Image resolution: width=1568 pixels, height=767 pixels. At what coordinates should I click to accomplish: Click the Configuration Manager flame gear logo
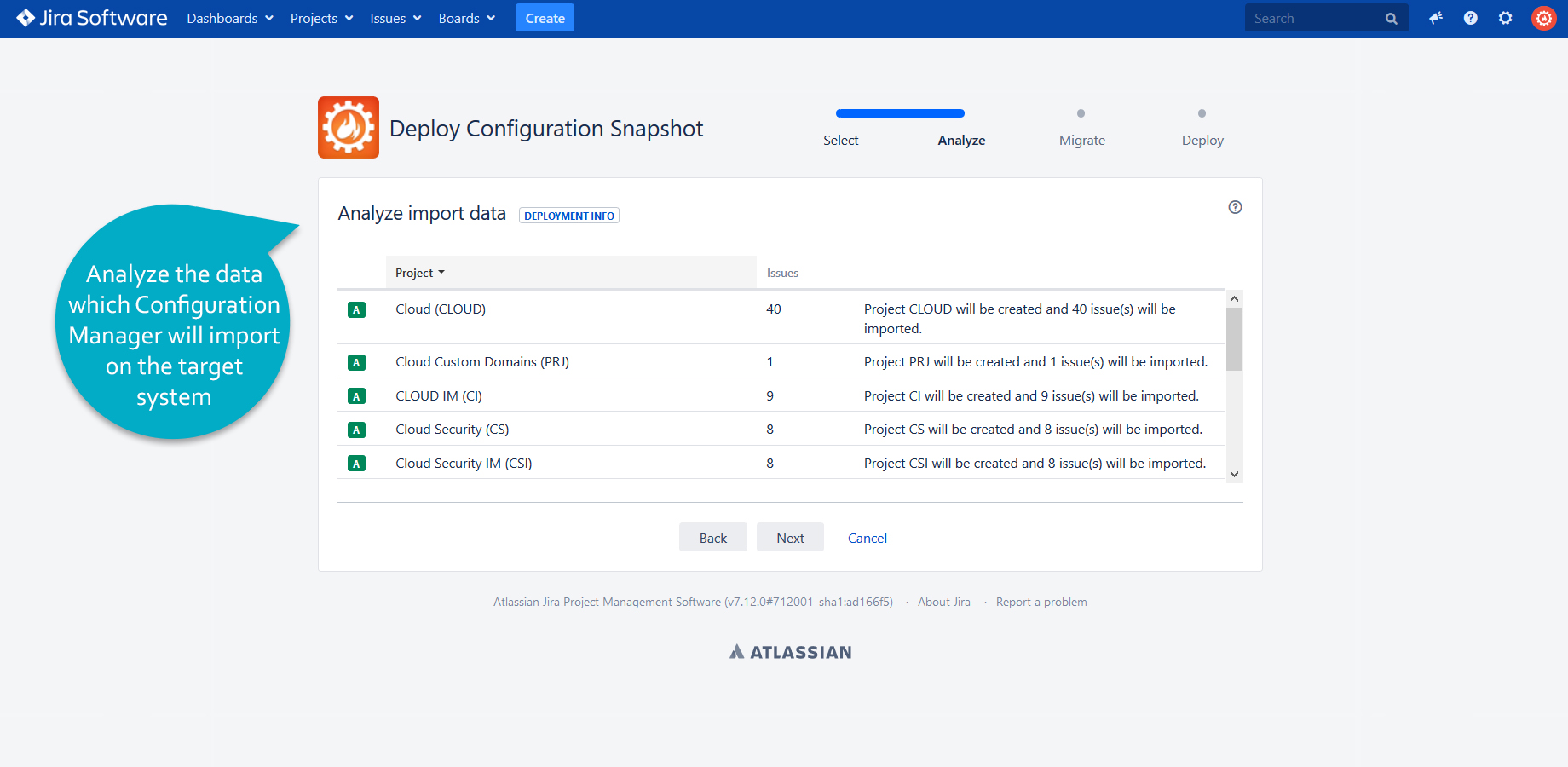(x=349, y=127)
